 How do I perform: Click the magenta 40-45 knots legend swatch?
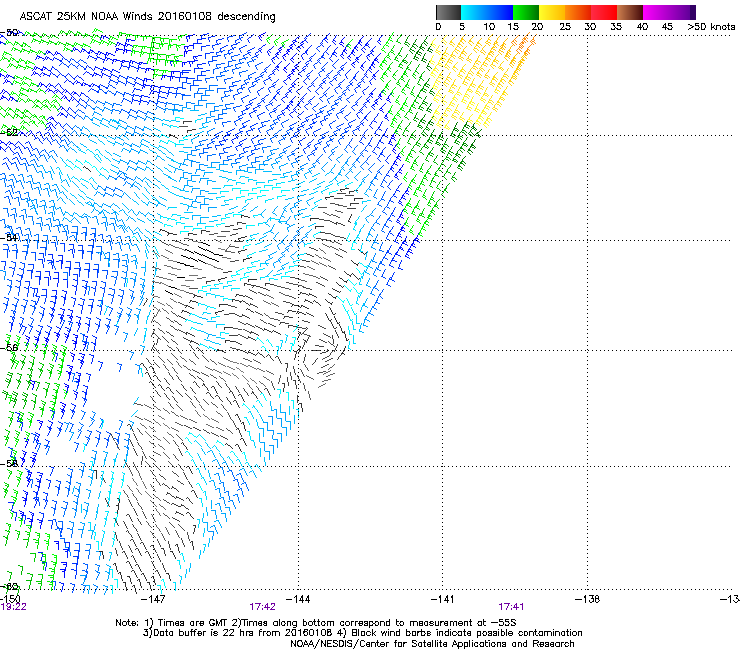(656, 12)
